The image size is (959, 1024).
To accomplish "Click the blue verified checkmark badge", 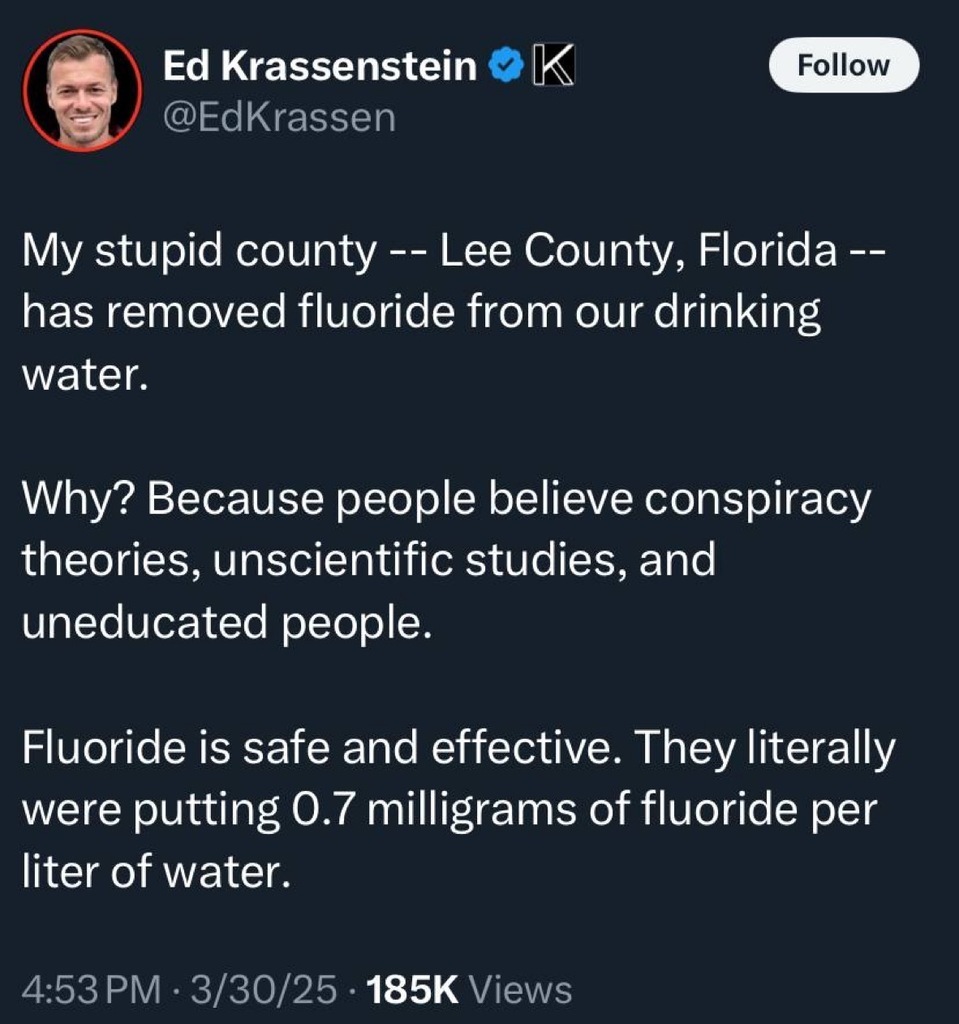I will pos(504,67).
